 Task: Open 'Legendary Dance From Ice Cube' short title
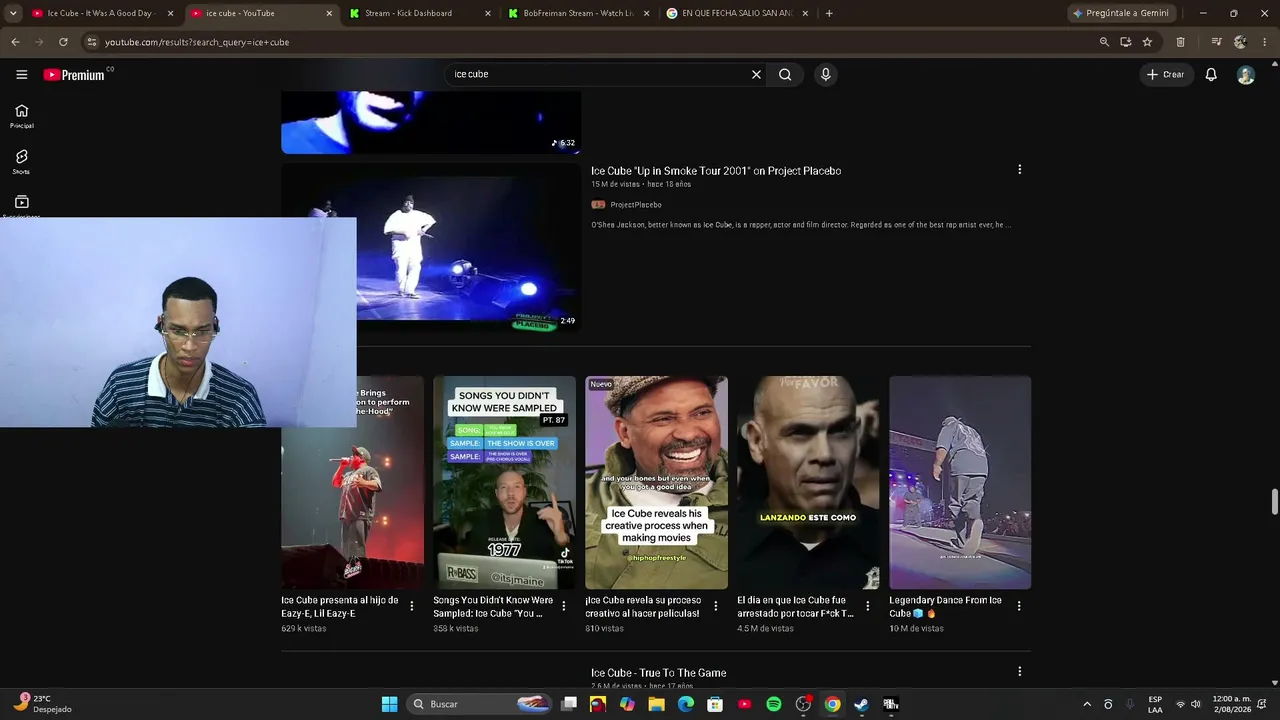coord(945,607)
